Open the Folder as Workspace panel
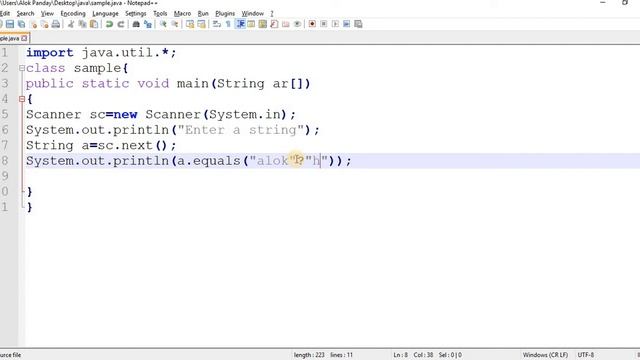The height and width of the screenshot is (360, 640). click(x=286, y=24)
